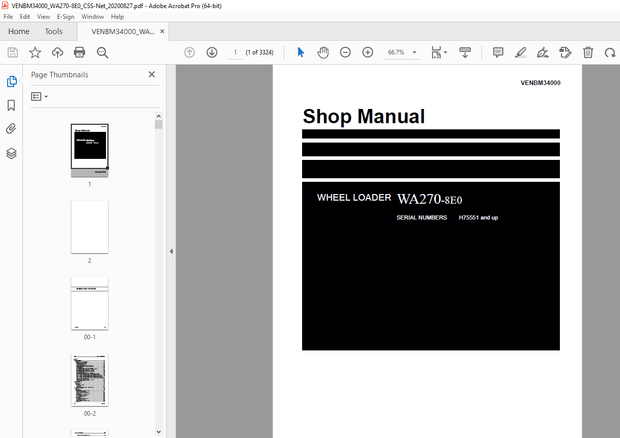Open the zoom level dropdown arrow
The width and height of the screenshot is (620, 438).
(x=414, y=52)
